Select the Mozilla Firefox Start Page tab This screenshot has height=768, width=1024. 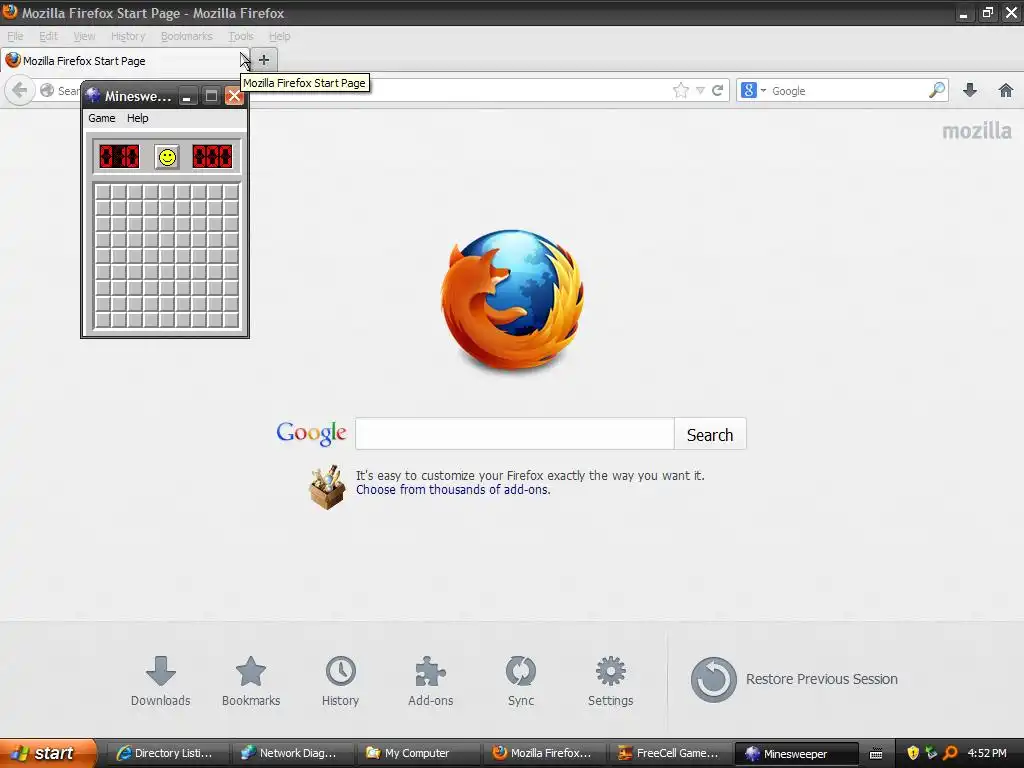click(x=124, y=61)
